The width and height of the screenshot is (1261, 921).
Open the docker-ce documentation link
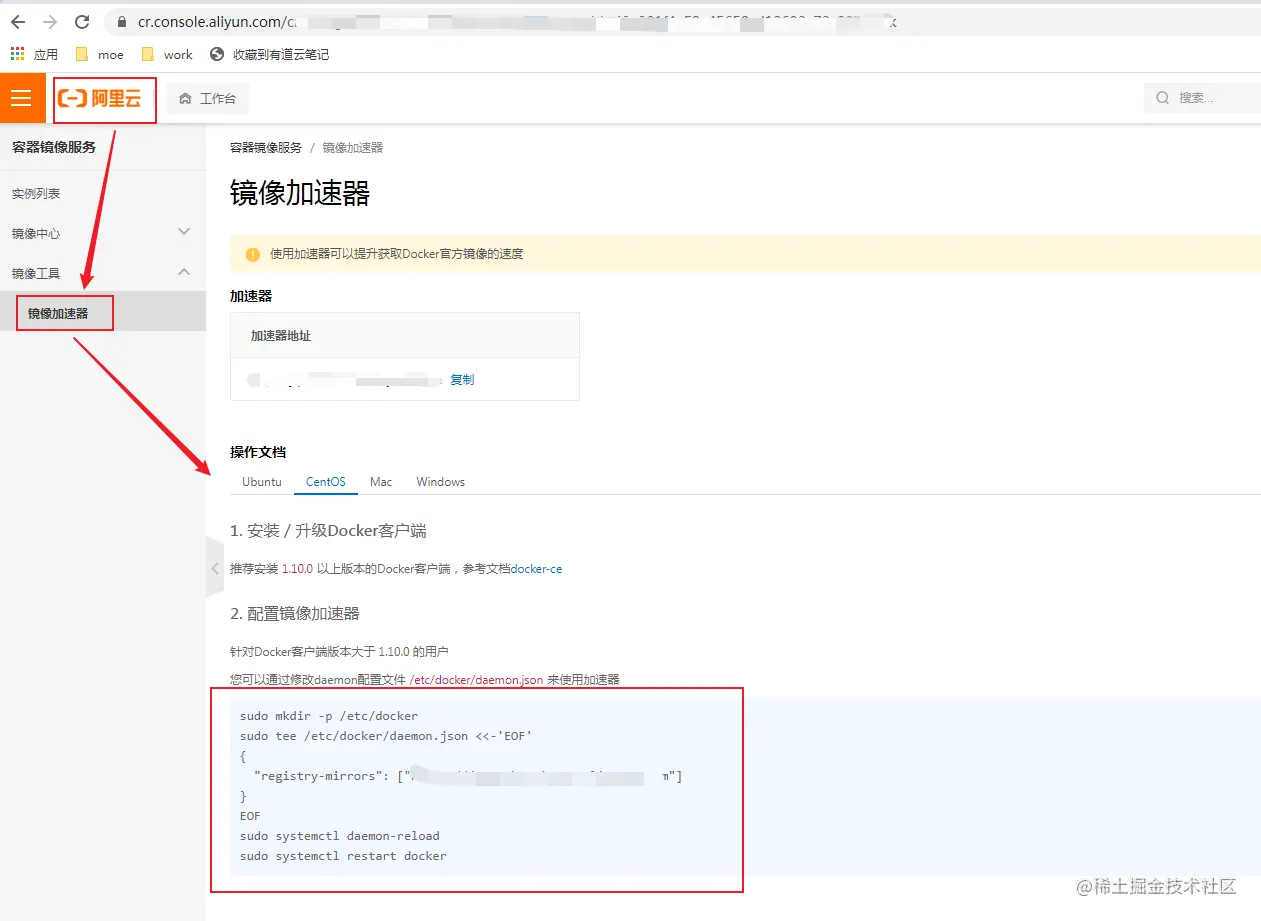536,569
